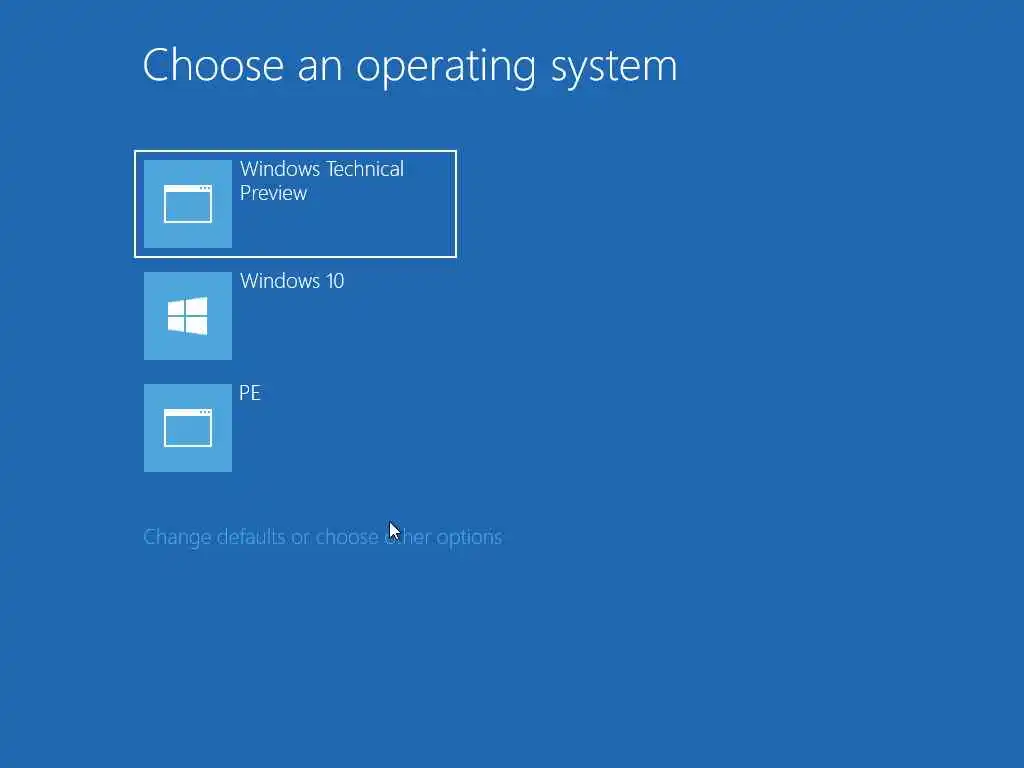The image size is (1024, 768).
Task: Click the PE window tile icon
Action: click(x=187, y=428)
